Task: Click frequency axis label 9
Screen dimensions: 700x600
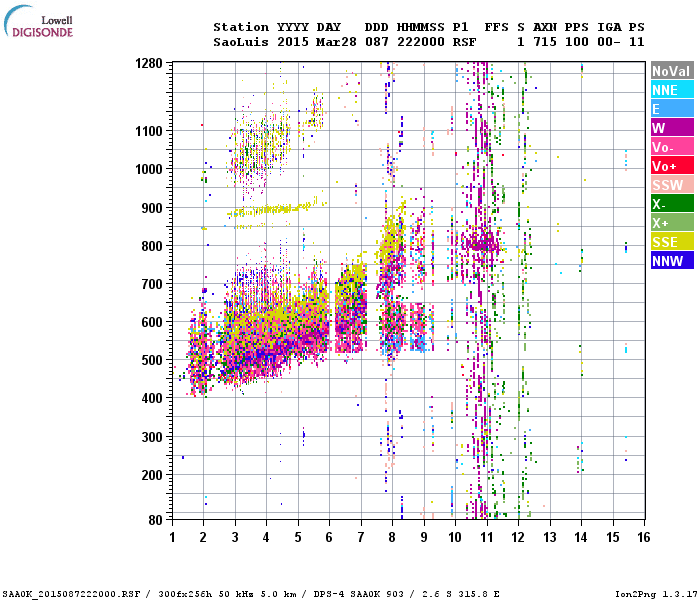Action: pyautogui.click(x=424, y=538)
